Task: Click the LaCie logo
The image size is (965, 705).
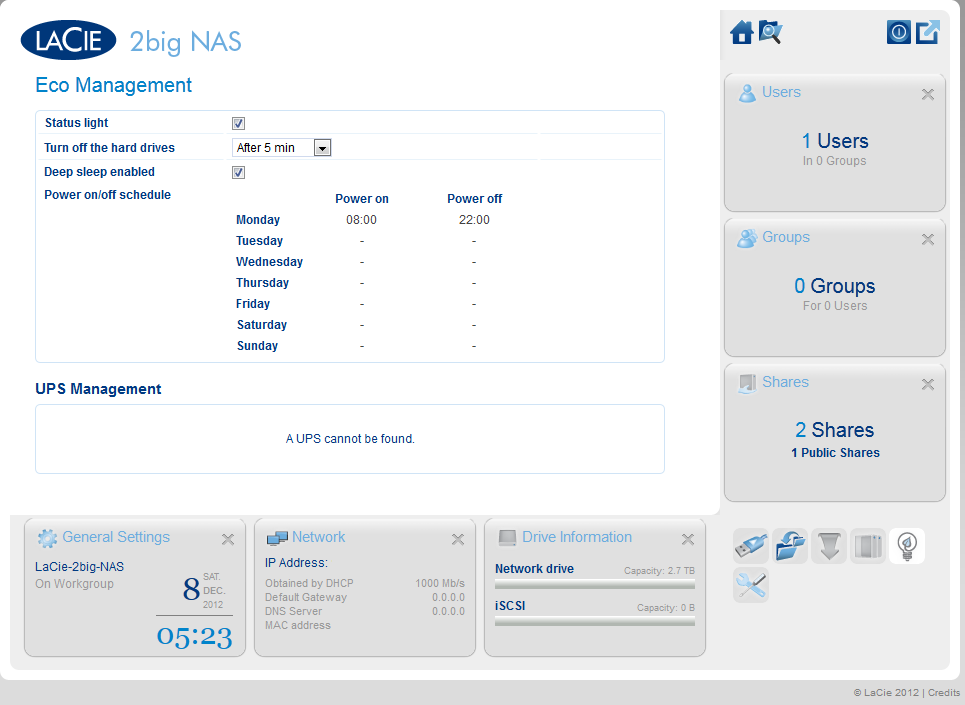Action: [68, 41]
